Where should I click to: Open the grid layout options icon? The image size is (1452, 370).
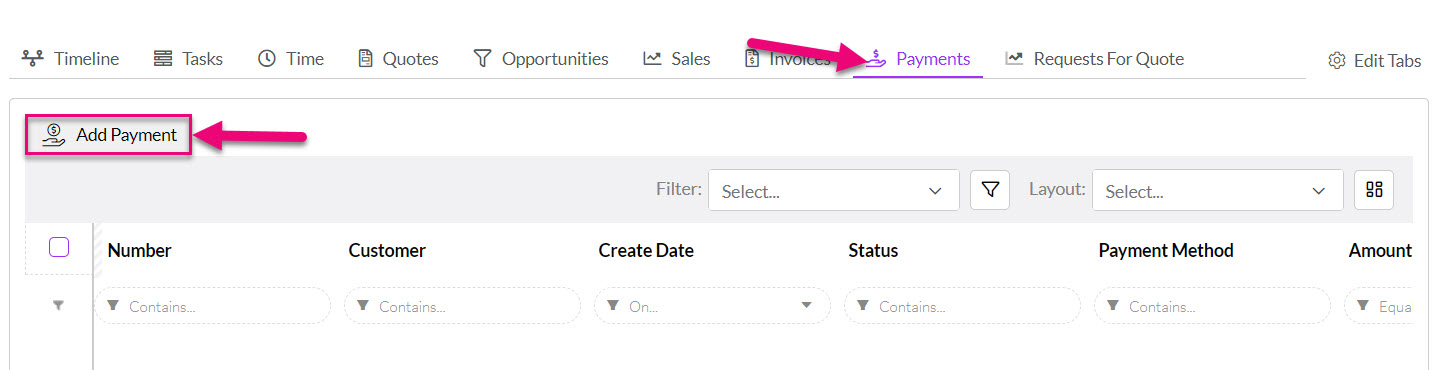(x=1373, y=190)
